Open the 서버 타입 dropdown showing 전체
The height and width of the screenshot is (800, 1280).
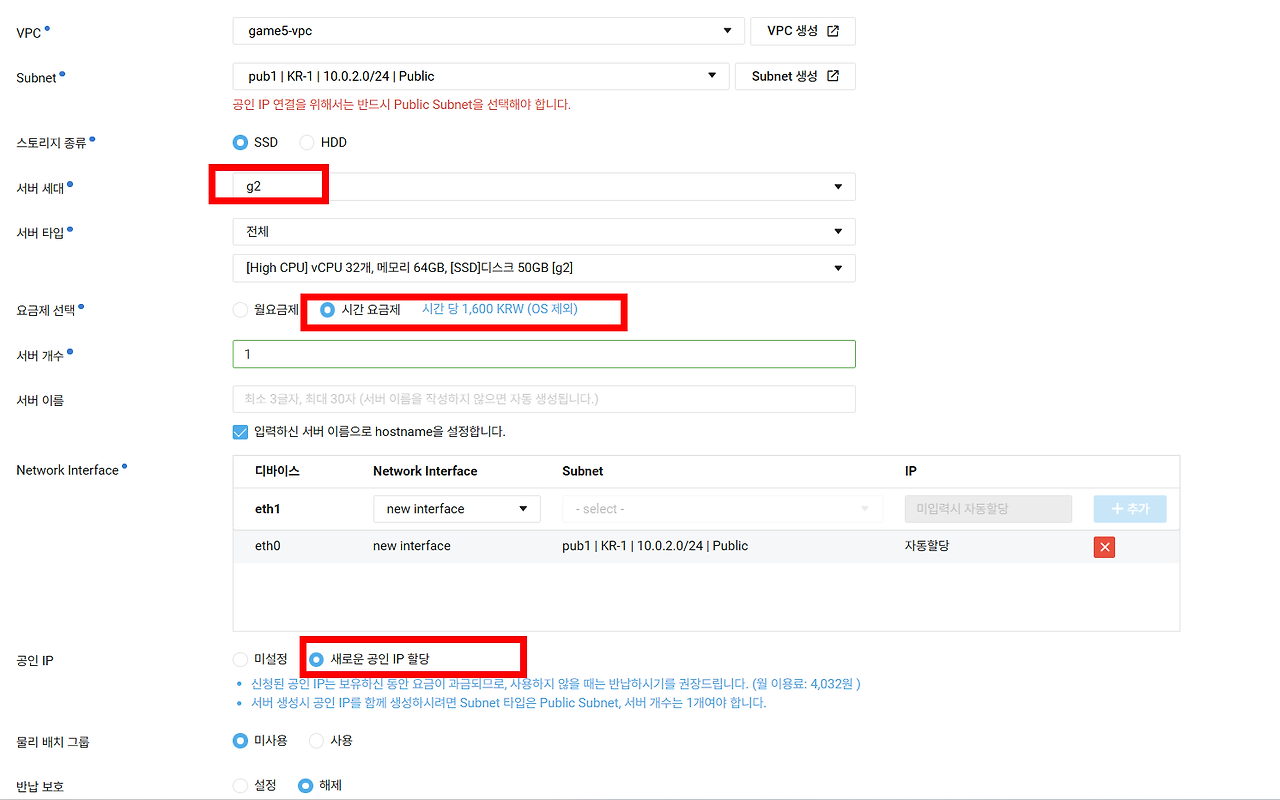coord(544,232)
